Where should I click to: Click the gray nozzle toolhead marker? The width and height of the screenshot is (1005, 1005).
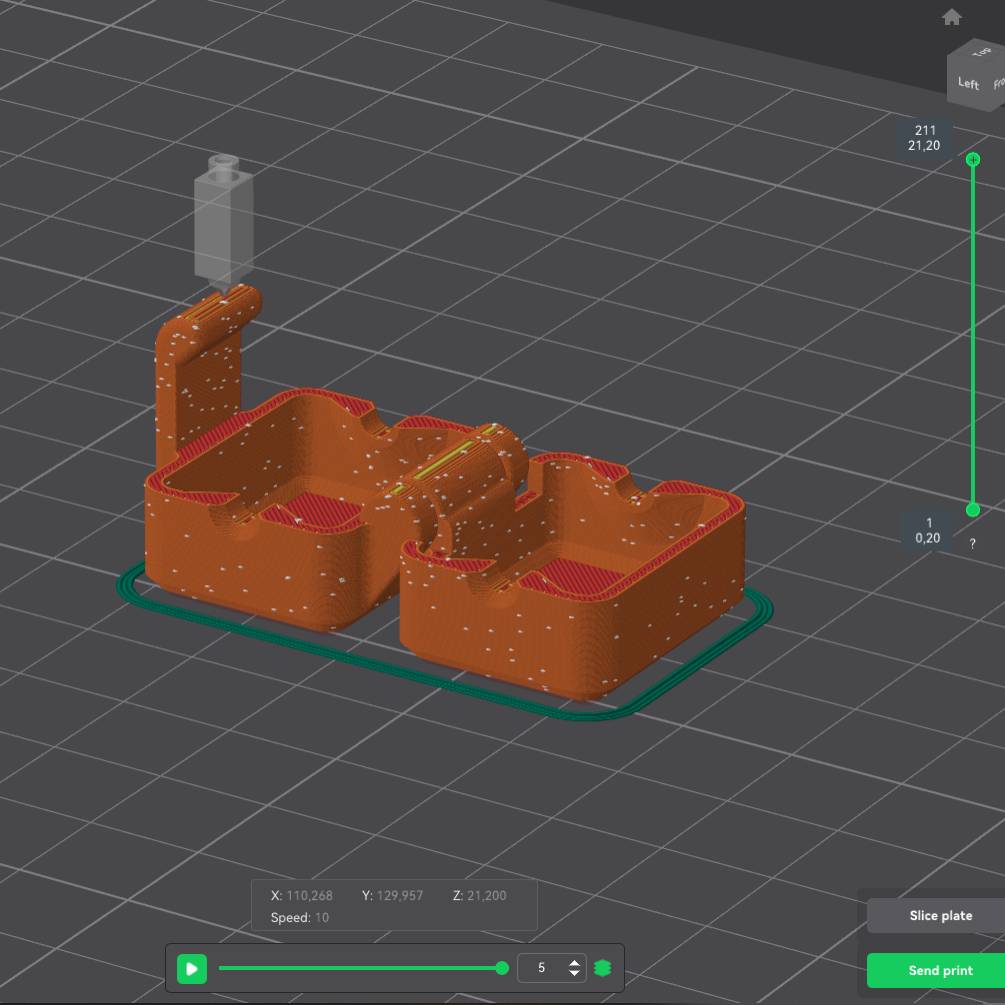point(221,222)
